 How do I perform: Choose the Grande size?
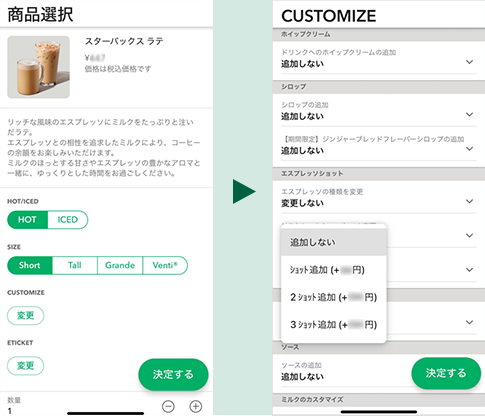[x=120, y=265]
